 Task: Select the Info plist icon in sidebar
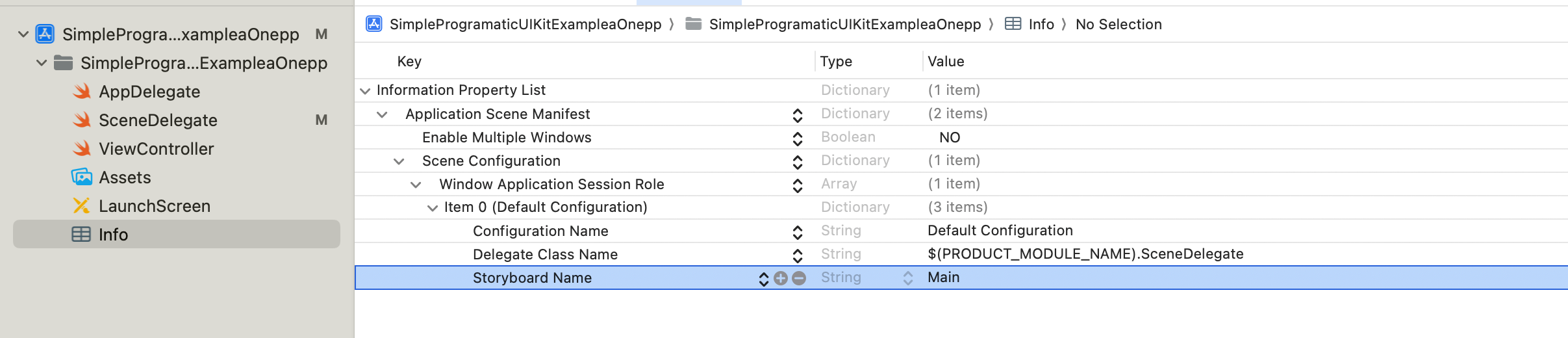pyautogui.click(x=81, y=235)
